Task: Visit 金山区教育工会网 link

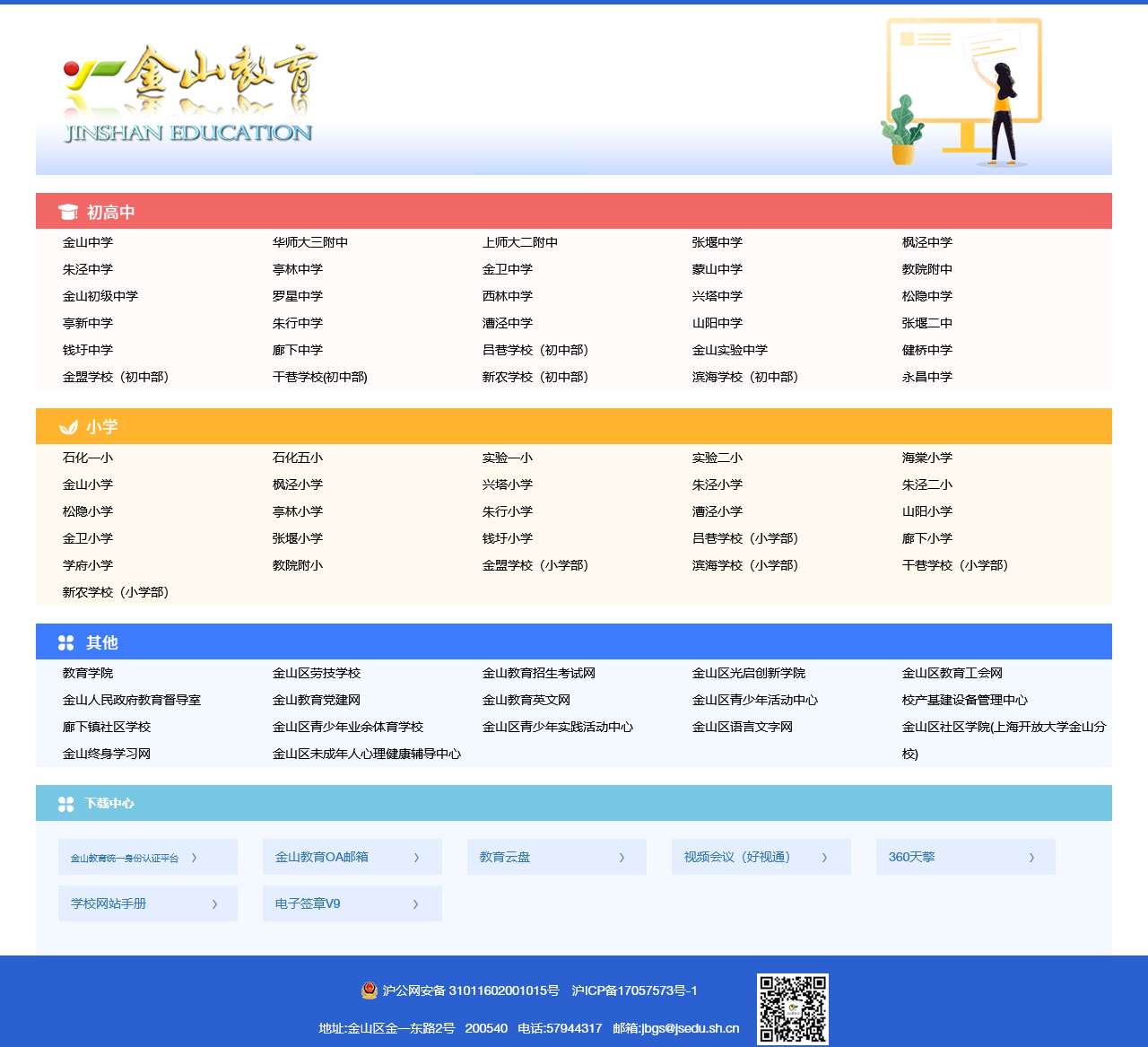Action: 952,673
